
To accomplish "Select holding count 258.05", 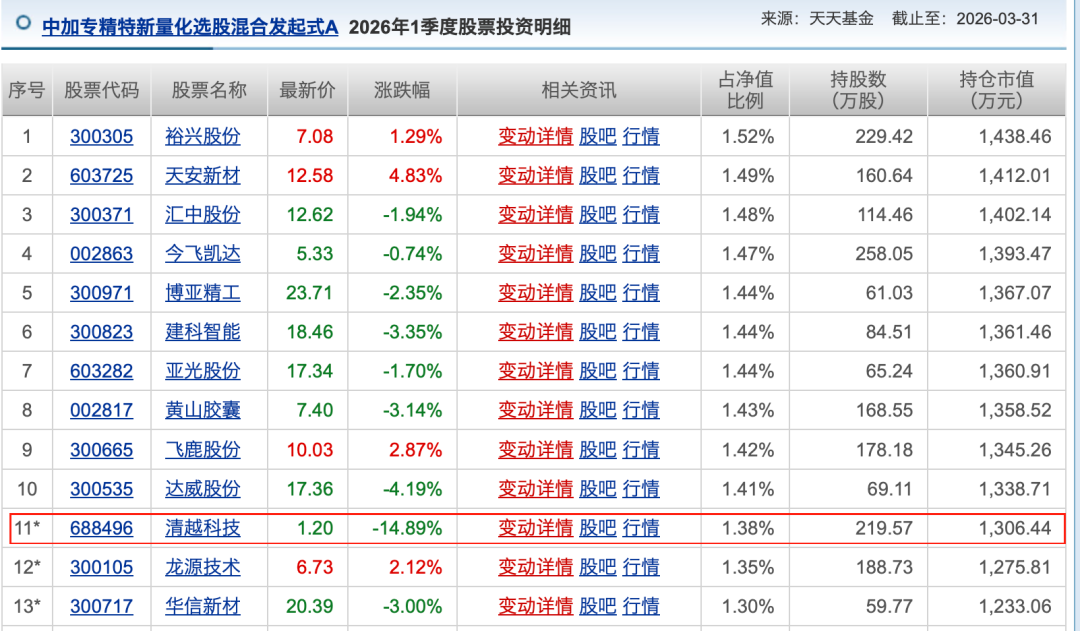I will click(x=884, y=254).
